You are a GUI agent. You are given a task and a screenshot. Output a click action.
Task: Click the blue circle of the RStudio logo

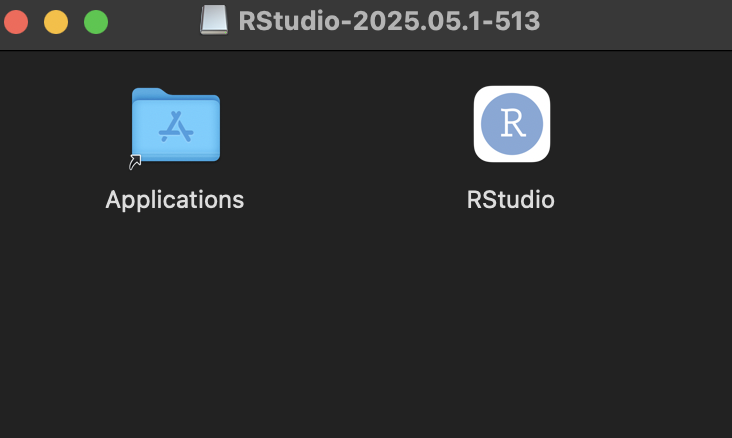(x=512, y=124)
